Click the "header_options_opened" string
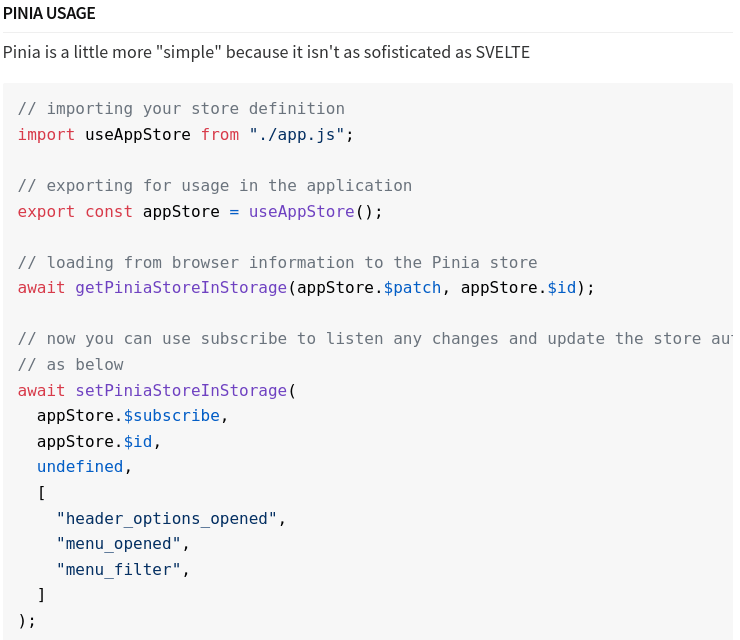Image resolution: width=740 pixels, height=640 pixels. (167, 519)
